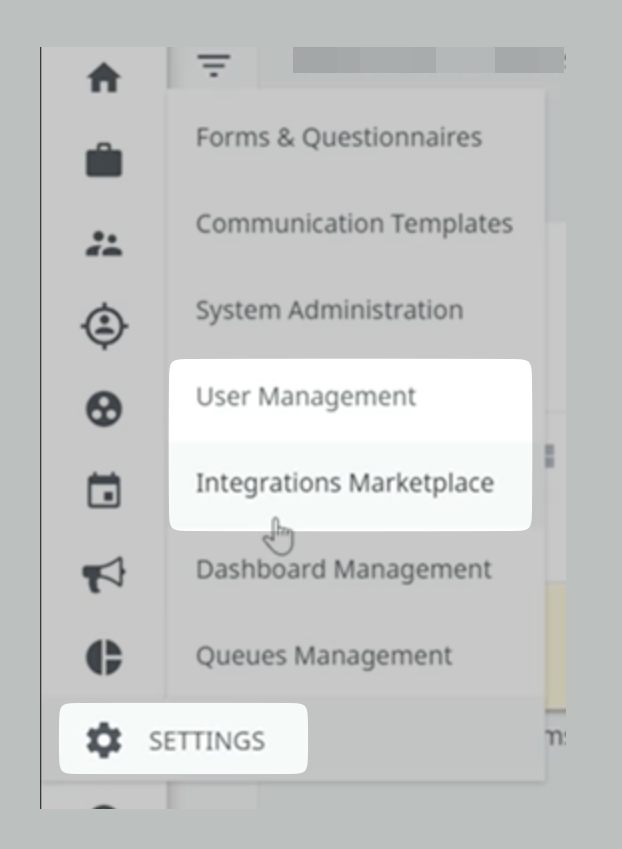Open the pie chart reports icon

104,657
